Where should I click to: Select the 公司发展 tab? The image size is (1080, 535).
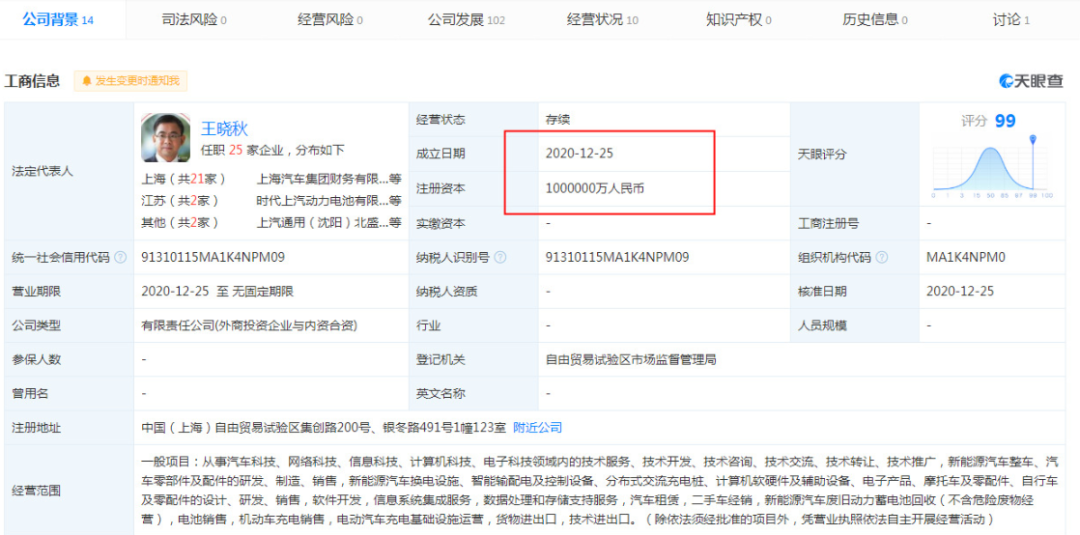pyautogui.click(x=466, y=19)
